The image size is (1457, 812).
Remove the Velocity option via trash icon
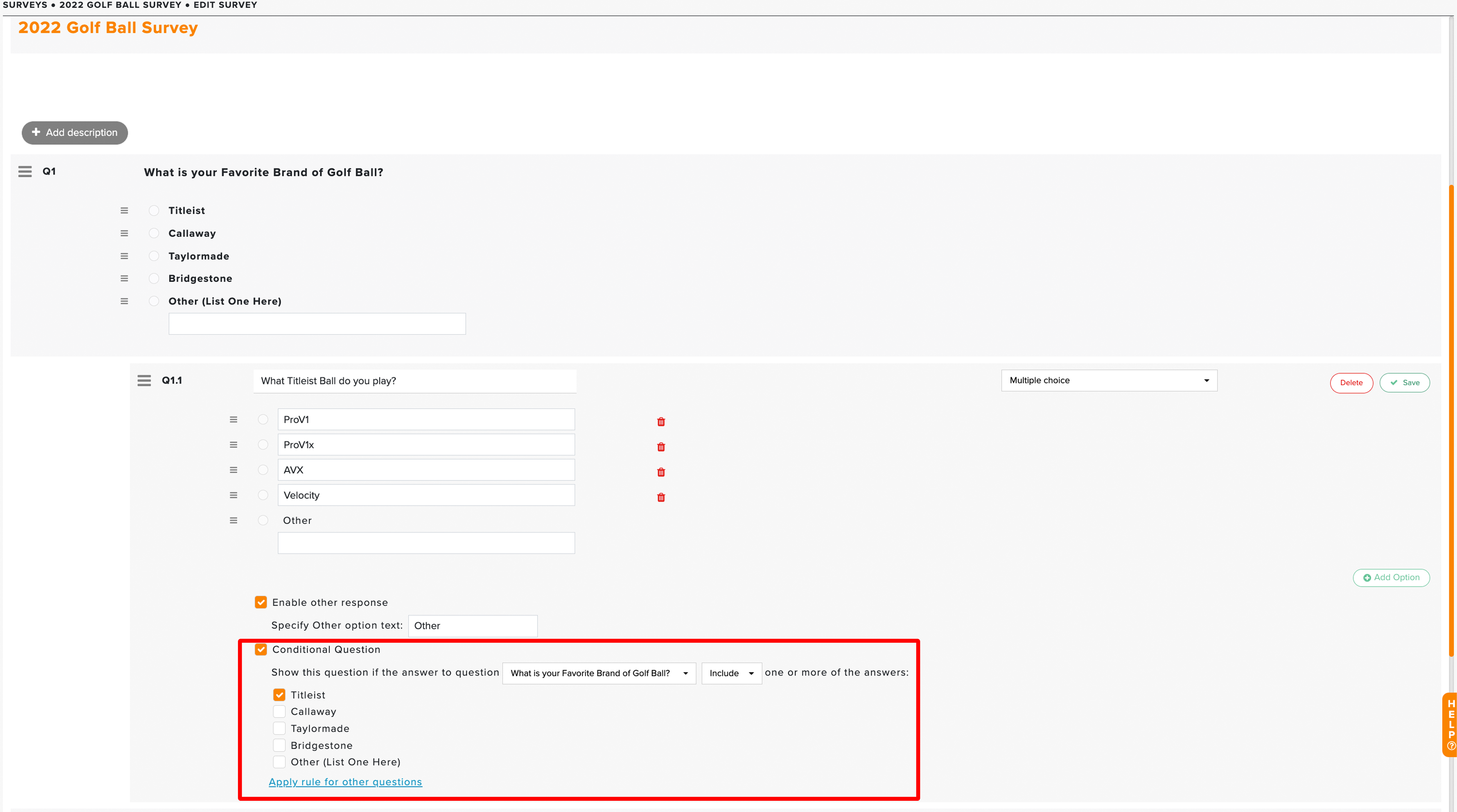pyautogui.click(x=661, y=498)
